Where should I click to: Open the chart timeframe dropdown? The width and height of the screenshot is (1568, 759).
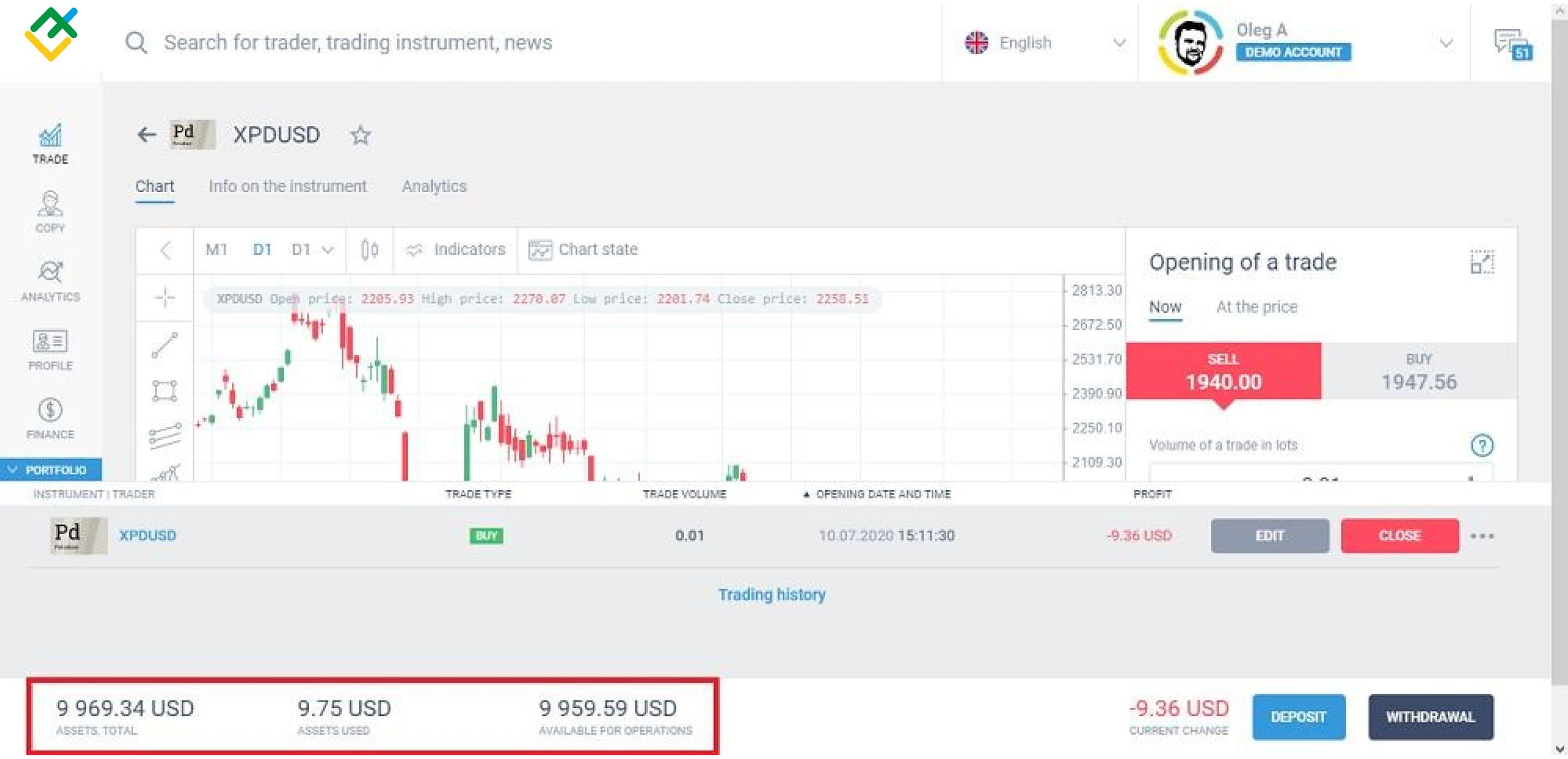[312, 249]
